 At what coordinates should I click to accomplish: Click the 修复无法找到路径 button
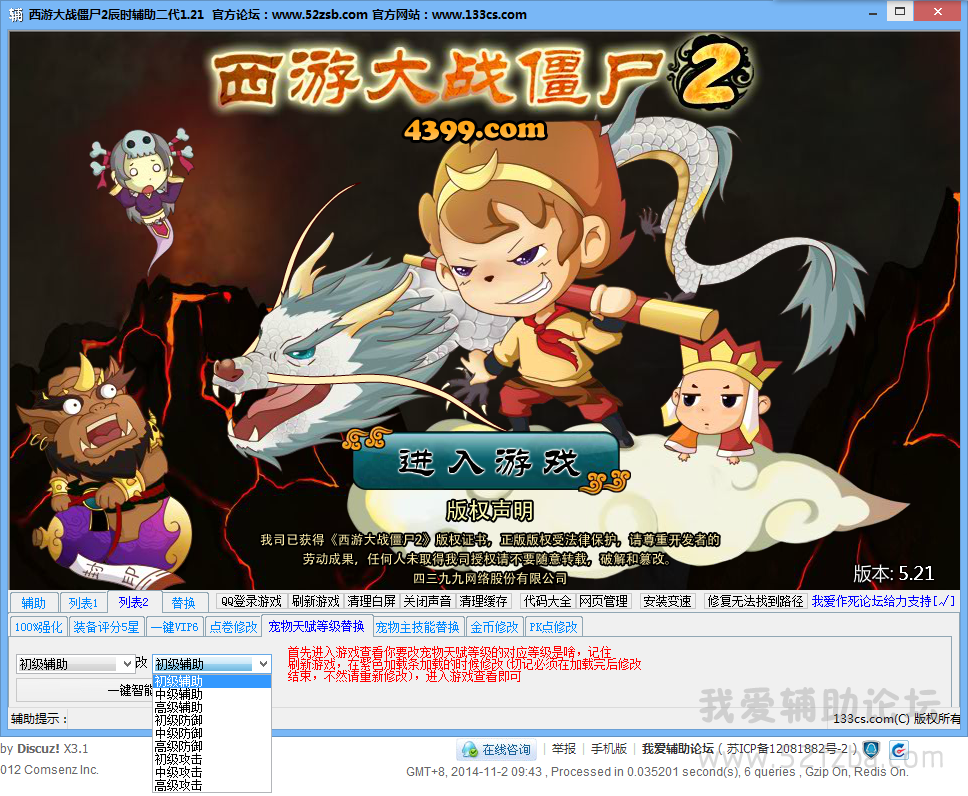pos(755,601)
